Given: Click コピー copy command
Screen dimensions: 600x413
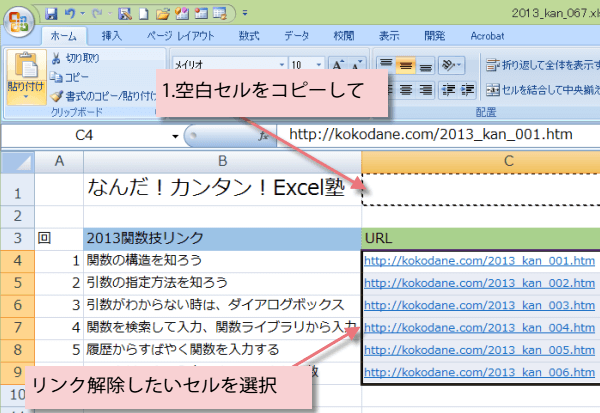Looking at the screenshot, I should click(70, 77).
